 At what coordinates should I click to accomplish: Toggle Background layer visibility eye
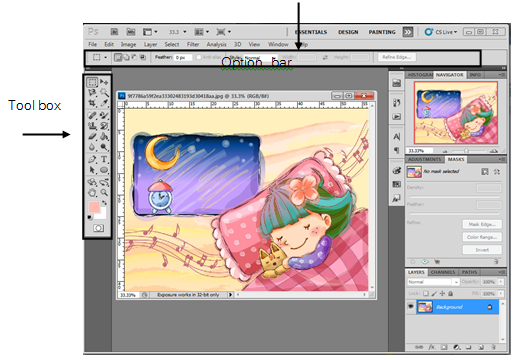click(x=411, y=307)
